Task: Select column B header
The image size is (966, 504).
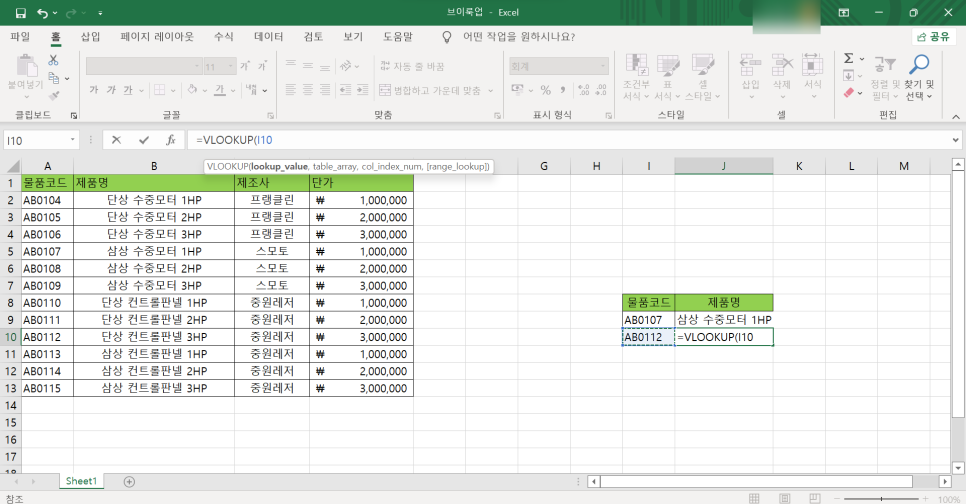Action: point(154,166)
